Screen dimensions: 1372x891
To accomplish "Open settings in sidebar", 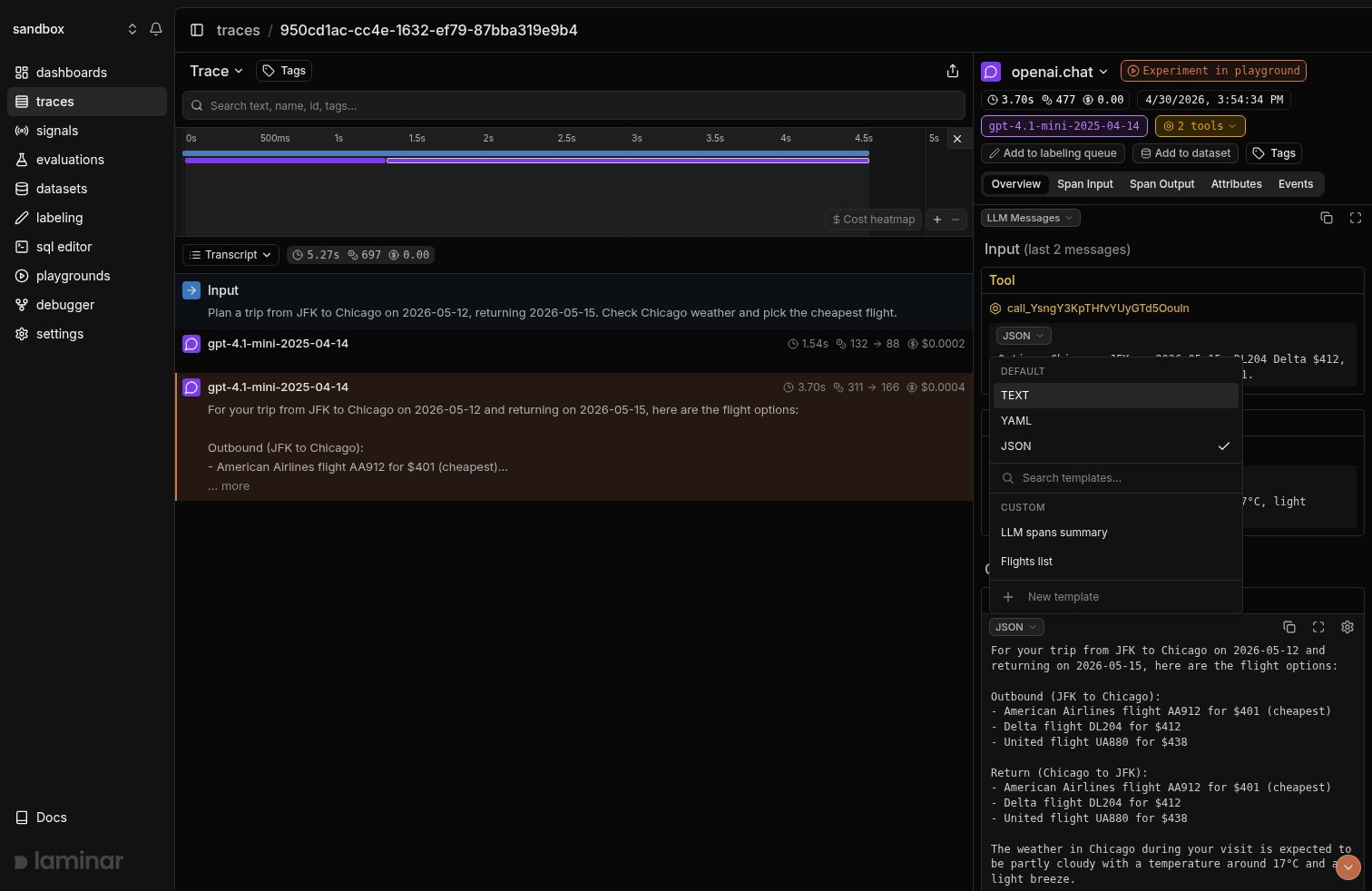I will click(87, 334).
